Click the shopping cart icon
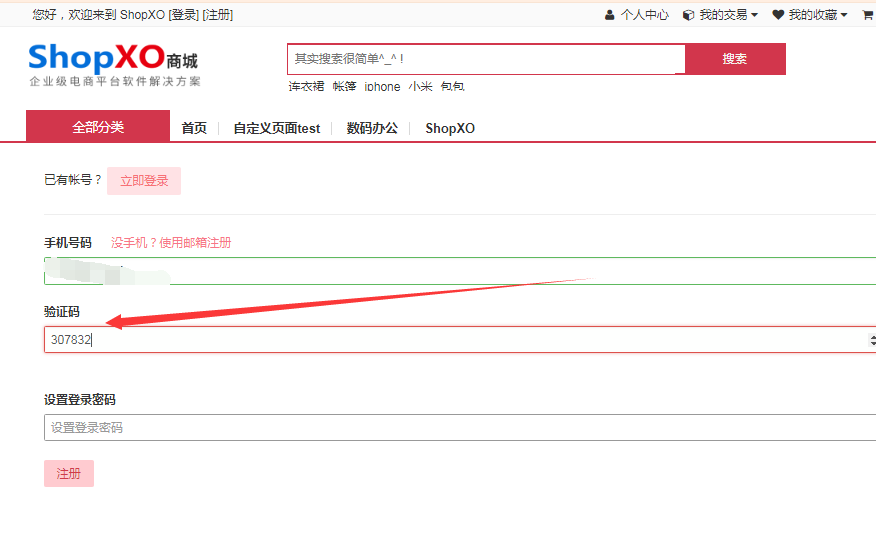 coord(867,15)
